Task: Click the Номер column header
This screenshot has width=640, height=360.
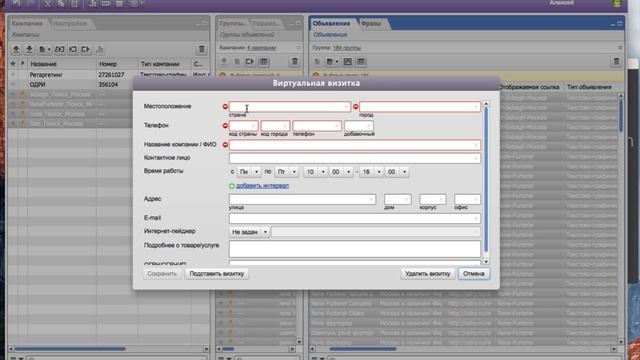Action: pos(117,64)
